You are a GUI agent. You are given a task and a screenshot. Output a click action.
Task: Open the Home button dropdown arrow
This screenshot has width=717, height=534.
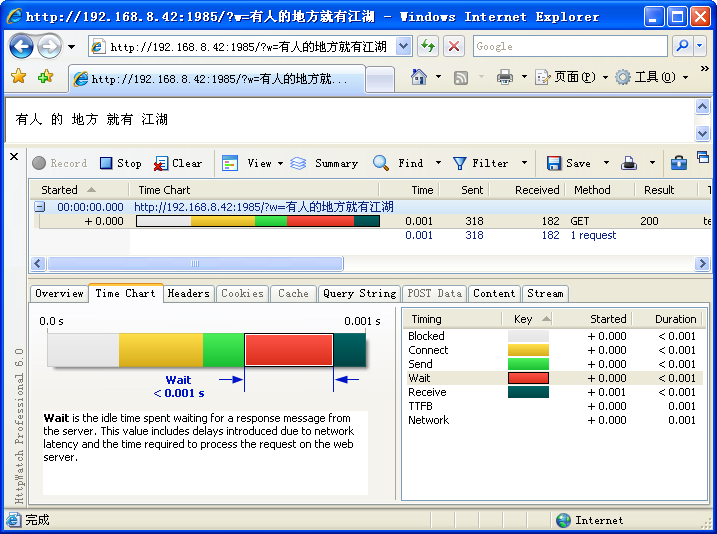click(x=438, y=77)
